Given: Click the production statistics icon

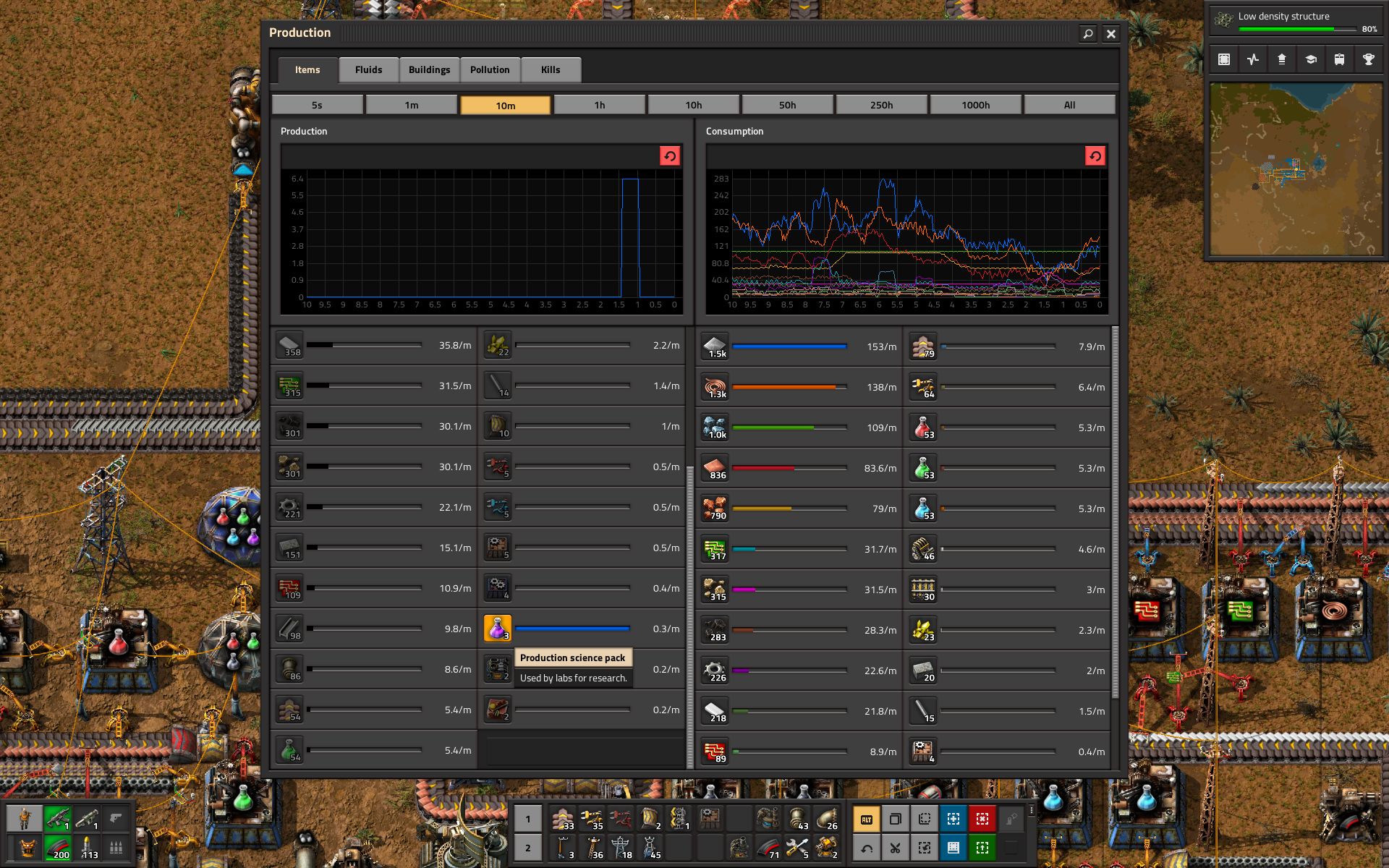Looking at the screenshot, I should point(1253,59).
